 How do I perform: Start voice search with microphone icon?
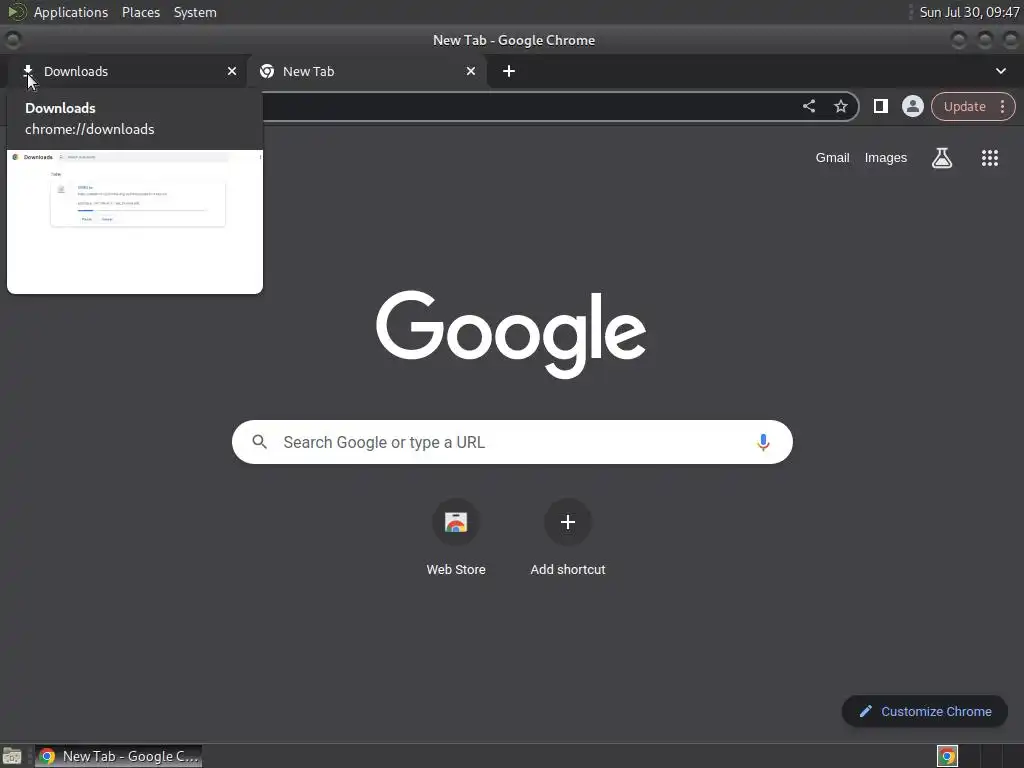coord(763,442)
